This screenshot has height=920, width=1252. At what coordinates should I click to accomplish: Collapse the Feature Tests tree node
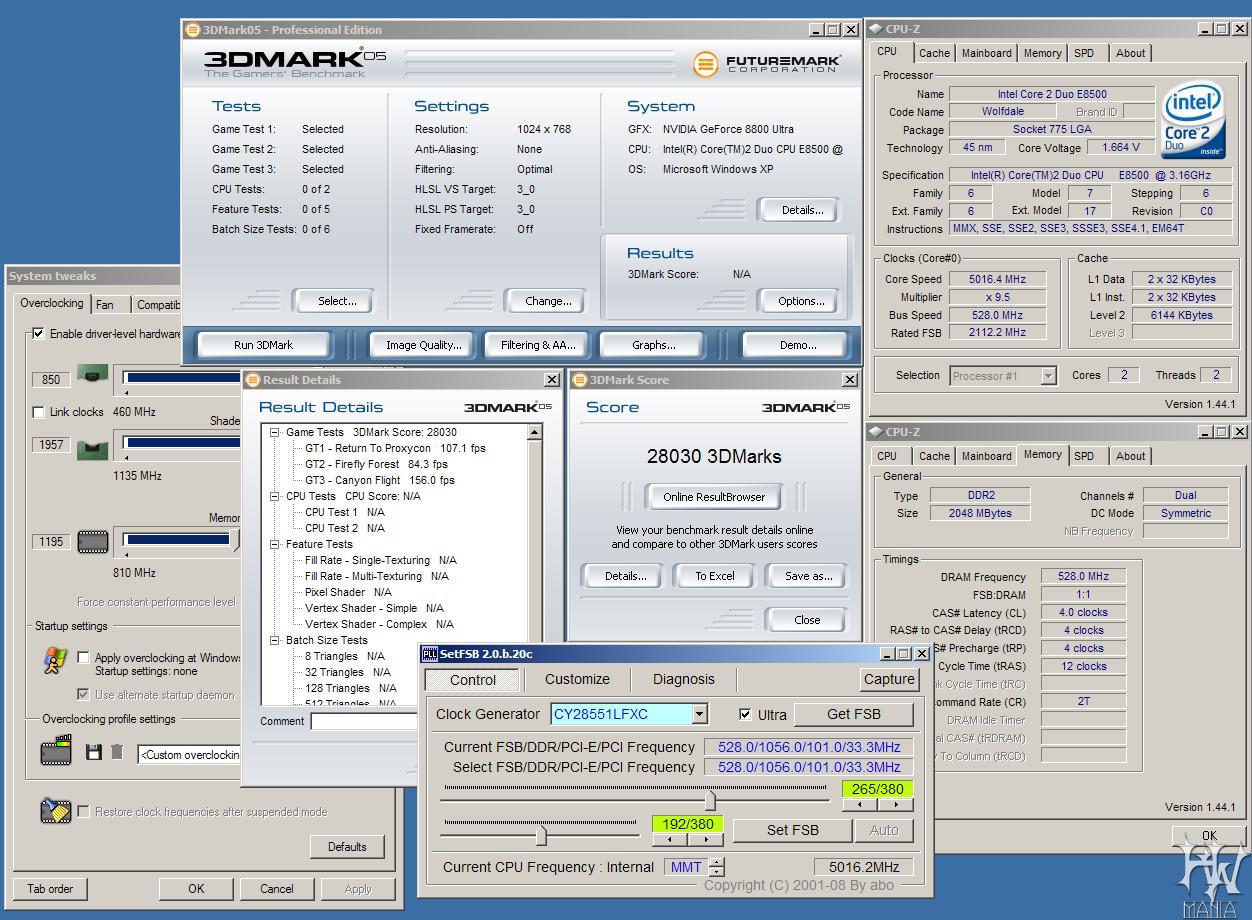(275, 544)
